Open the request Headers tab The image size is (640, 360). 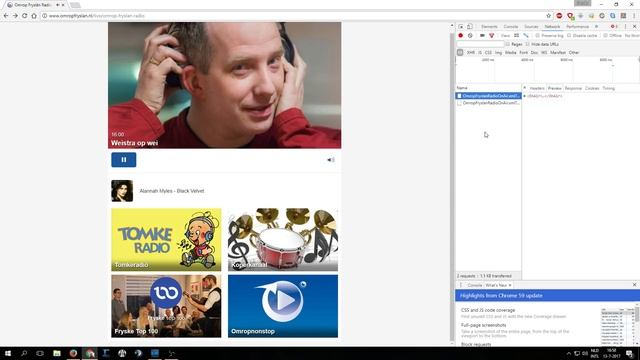coord(537,88)
